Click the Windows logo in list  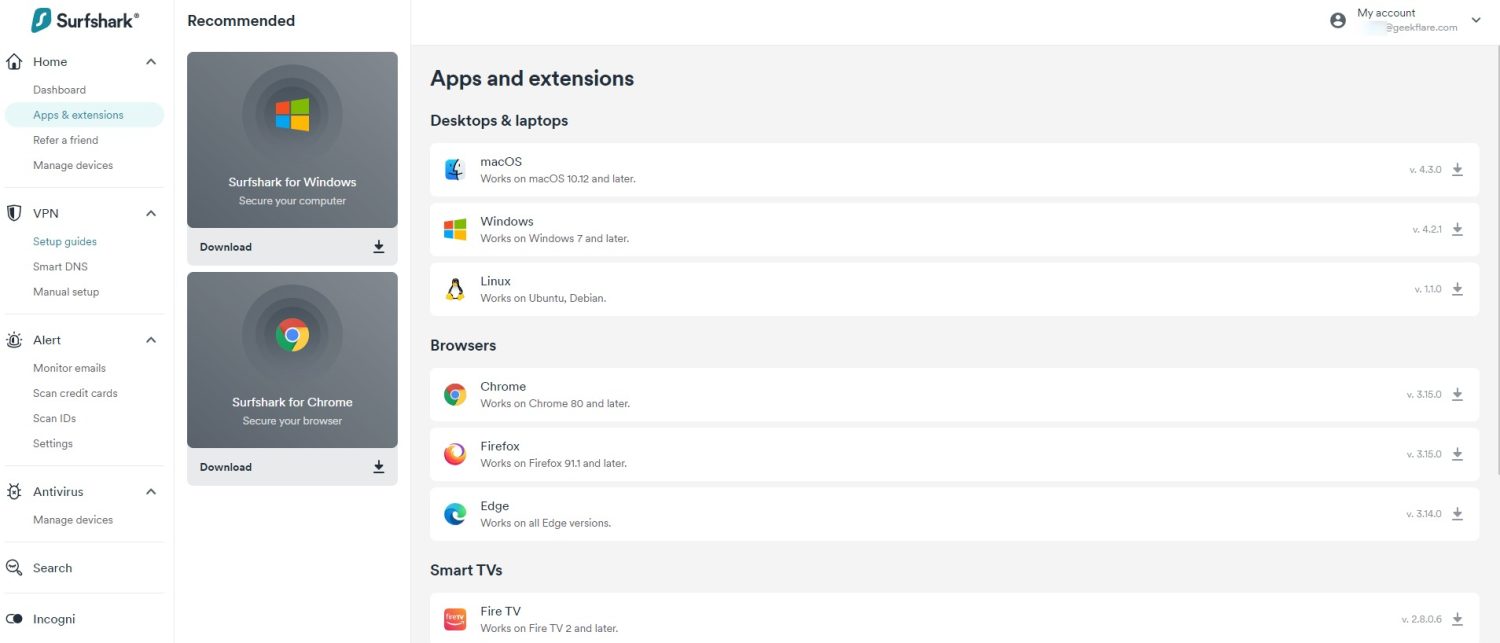click(455, 230)
